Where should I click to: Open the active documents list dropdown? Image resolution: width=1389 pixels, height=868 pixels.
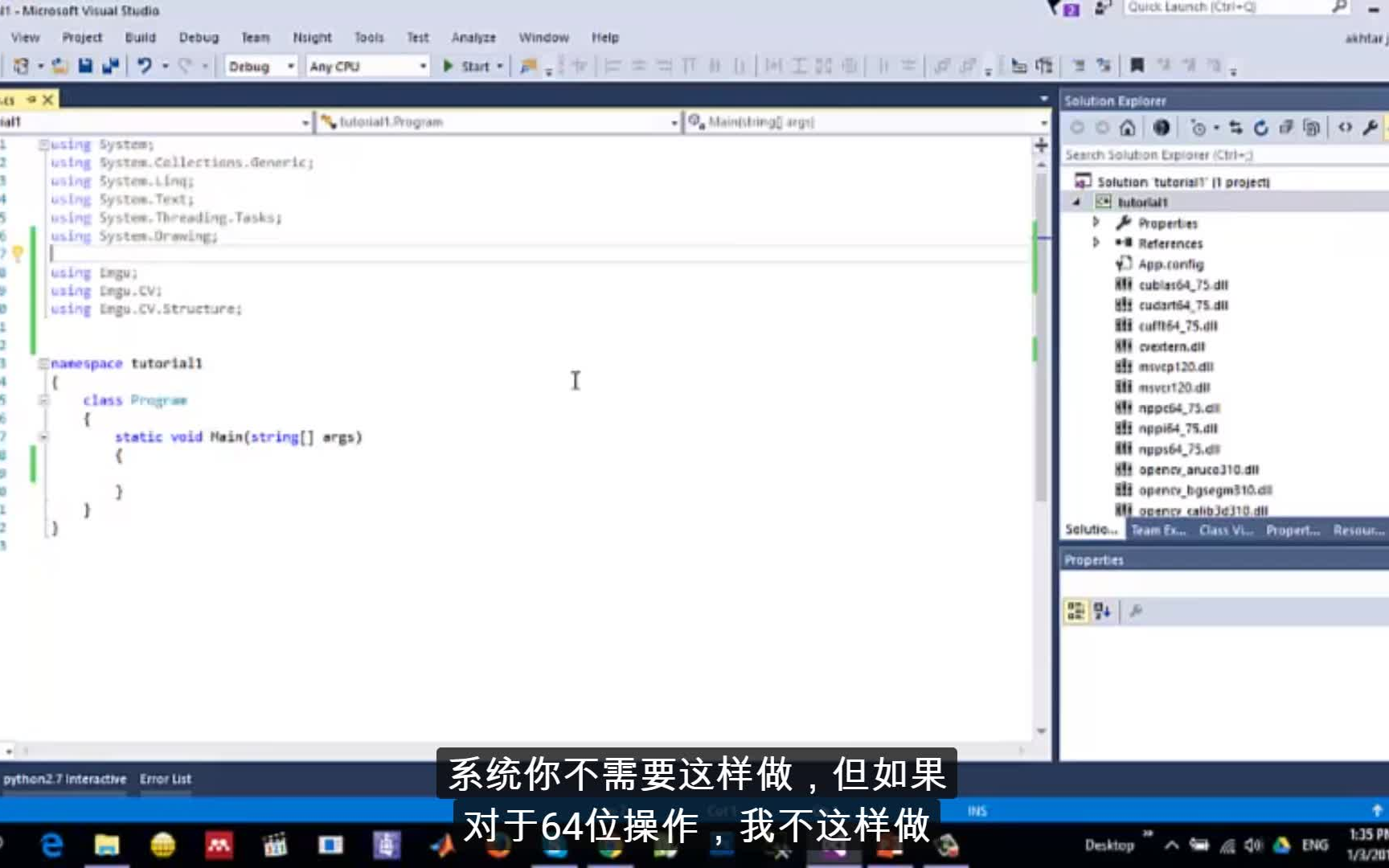1043,99
